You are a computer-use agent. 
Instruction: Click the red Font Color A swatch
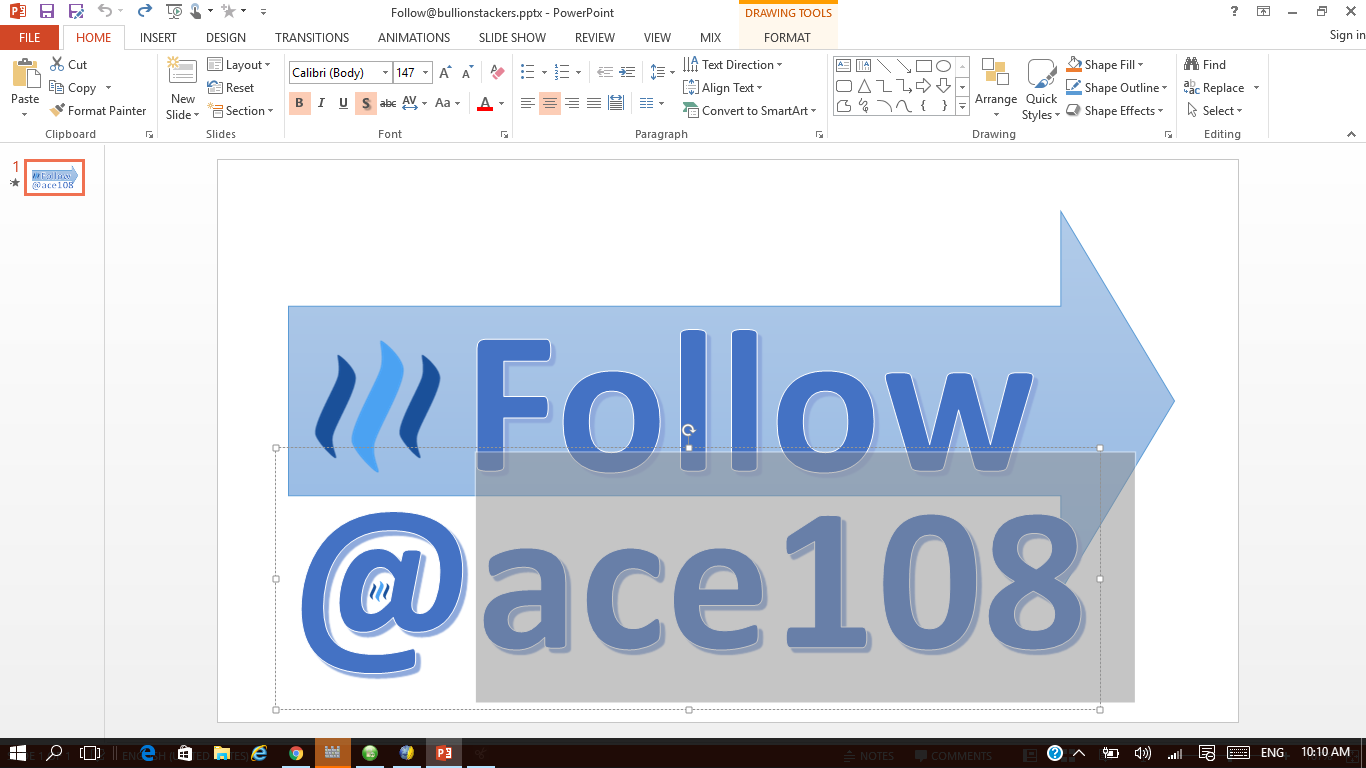click(486, 103)
